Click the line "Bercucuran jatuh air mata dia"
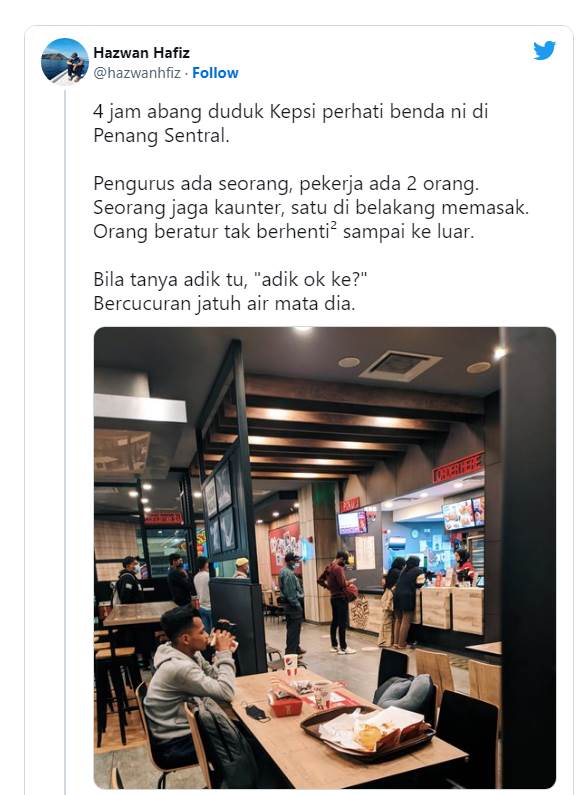This screenshot has width=580, height=795. pyautogui.click(x=224, y=304)
